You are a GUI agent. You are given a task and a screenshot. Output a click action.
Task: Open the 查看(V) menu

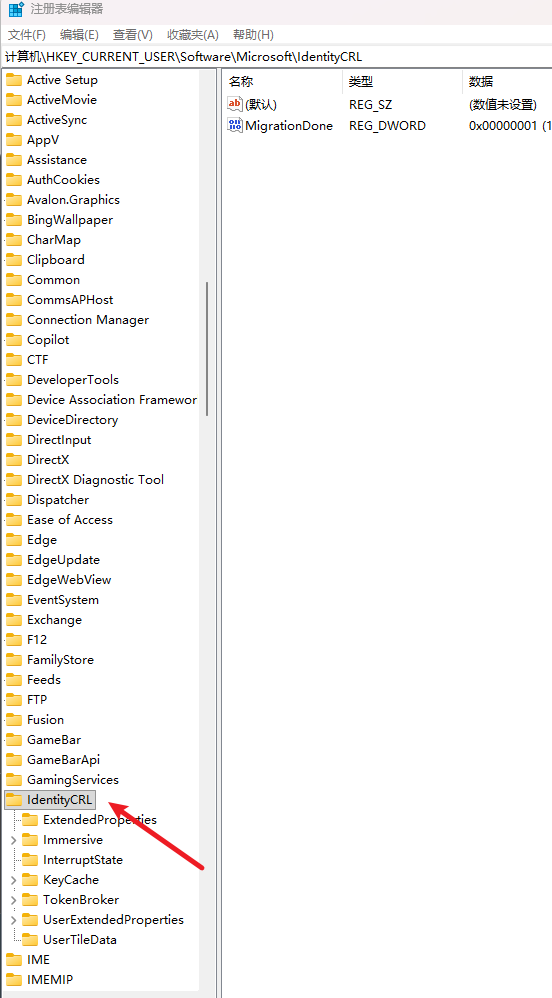pyautogui.click(x=132, y=34)
